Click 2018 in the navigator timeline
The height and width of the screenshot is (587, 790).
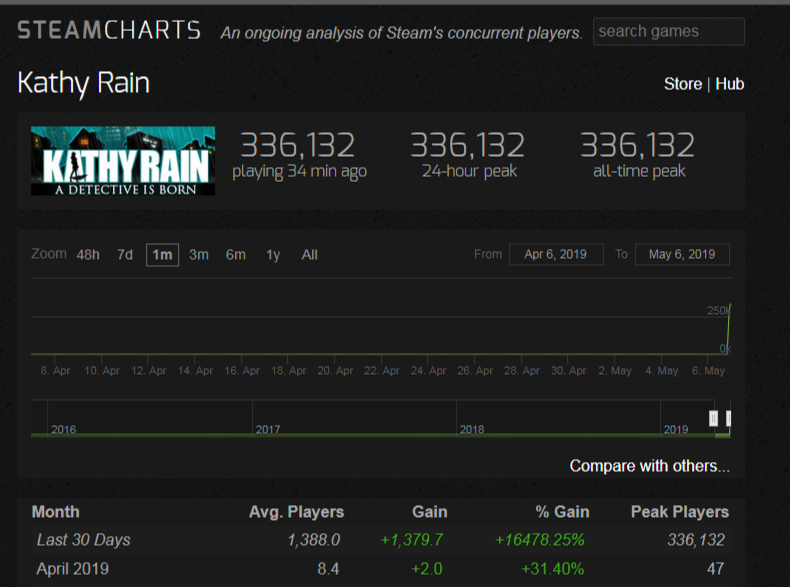click(x=472, y=429)
